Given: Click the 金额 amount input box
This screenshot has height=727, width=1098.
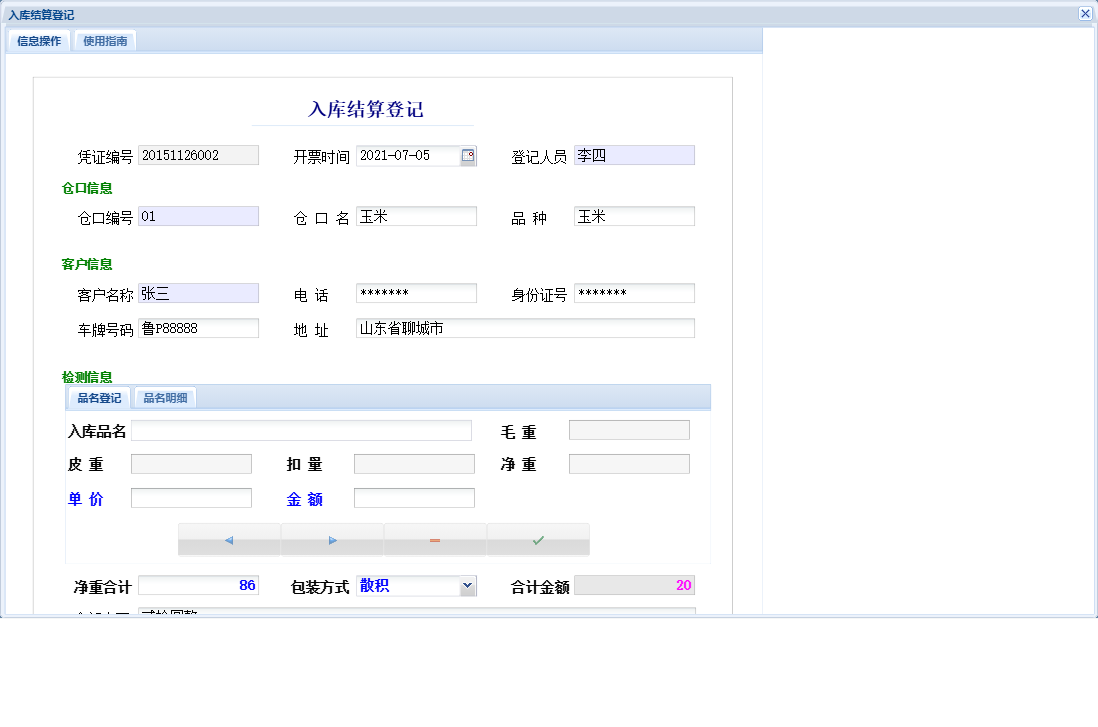Looking at the screenshot, I should click(414, 497).
